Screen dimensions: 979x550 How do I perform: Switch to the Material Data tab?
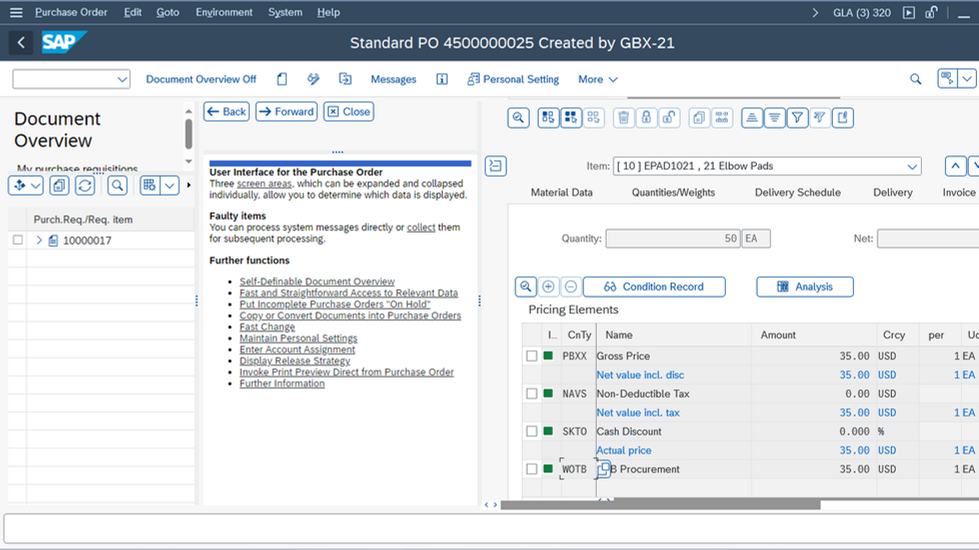(x=561, y=192)
